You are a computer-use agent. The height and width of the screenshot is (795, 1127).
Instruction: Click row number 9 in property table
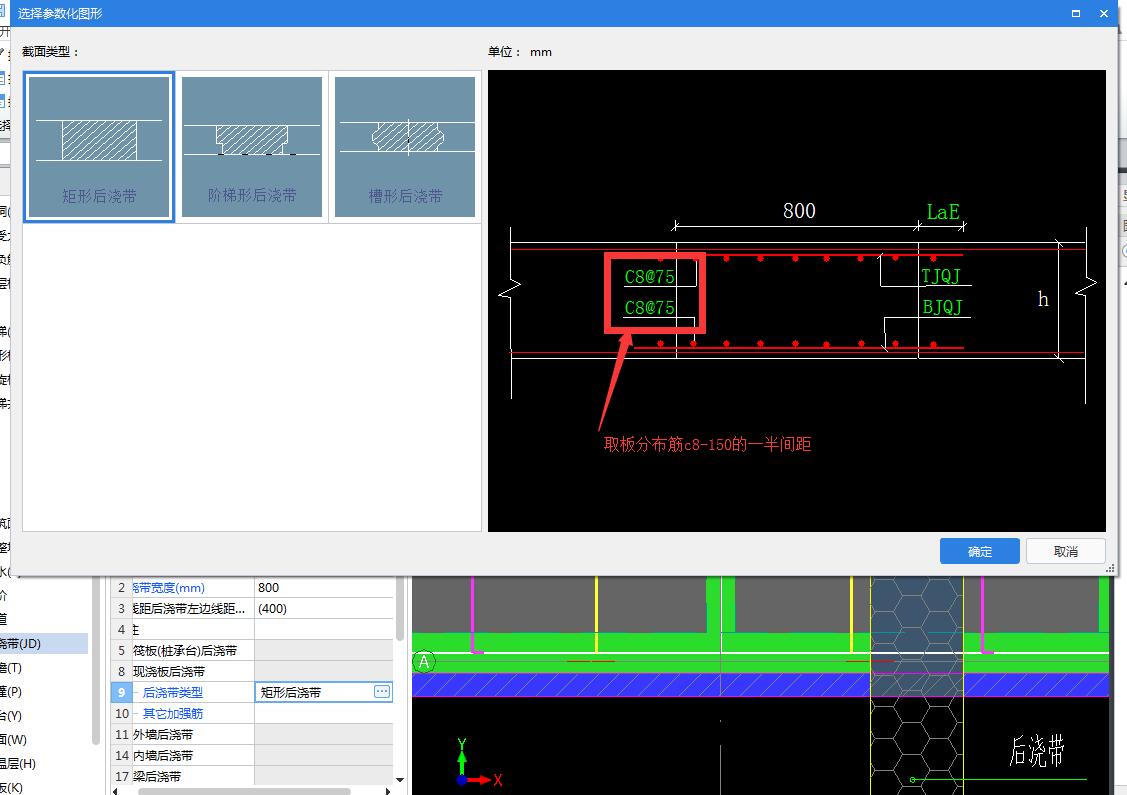tap(121, 692)
